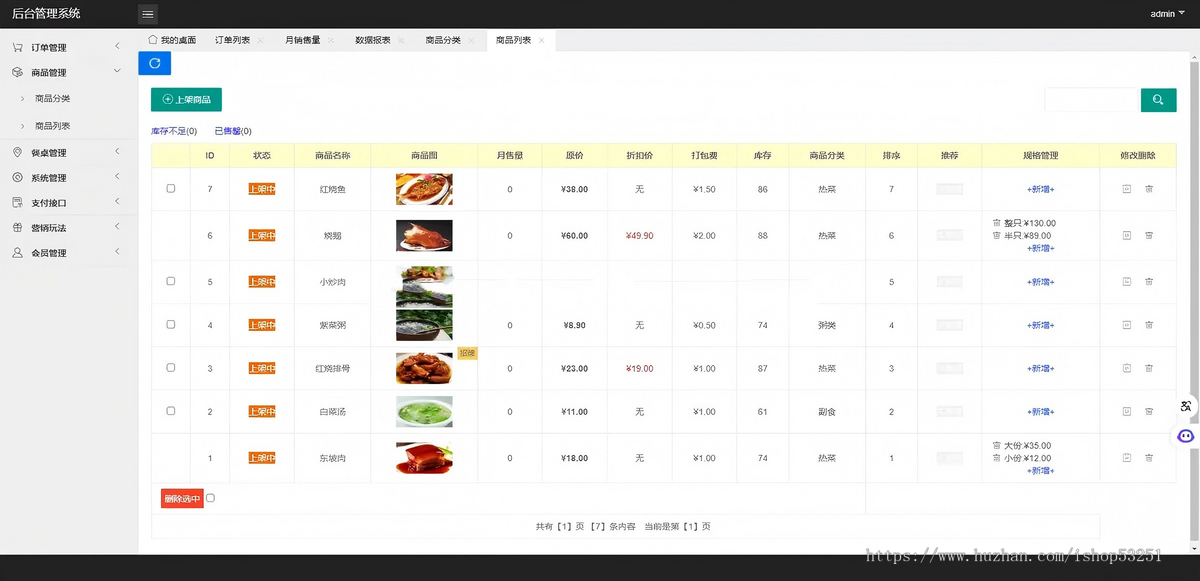
Task: Remove the 小份 ¥12.00 spec via trash icon
Action: 996,458
